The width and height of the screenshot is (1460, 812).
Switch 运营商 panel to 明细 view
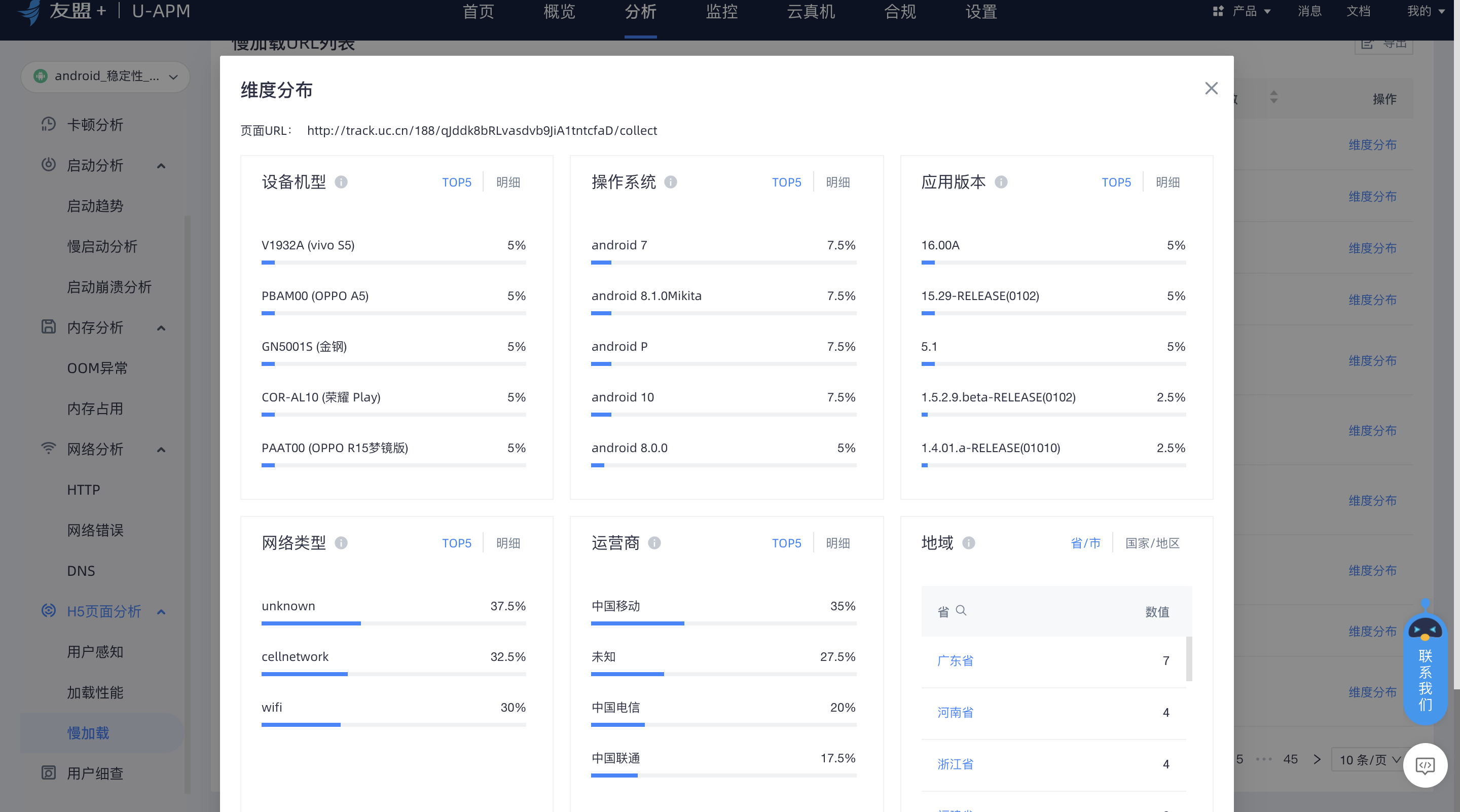837,543
